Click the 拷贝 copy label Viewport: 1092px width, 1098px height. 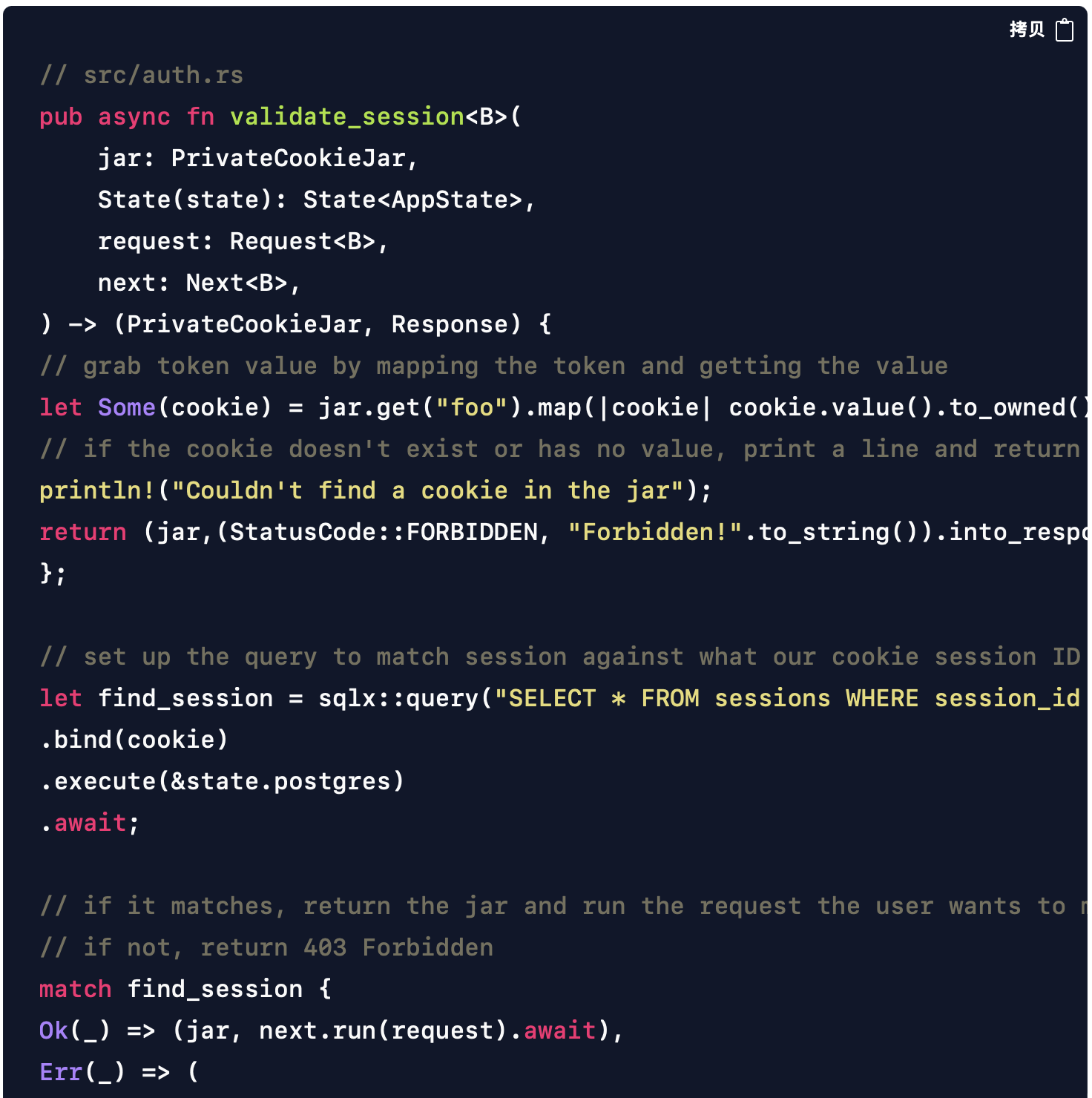1027,30
